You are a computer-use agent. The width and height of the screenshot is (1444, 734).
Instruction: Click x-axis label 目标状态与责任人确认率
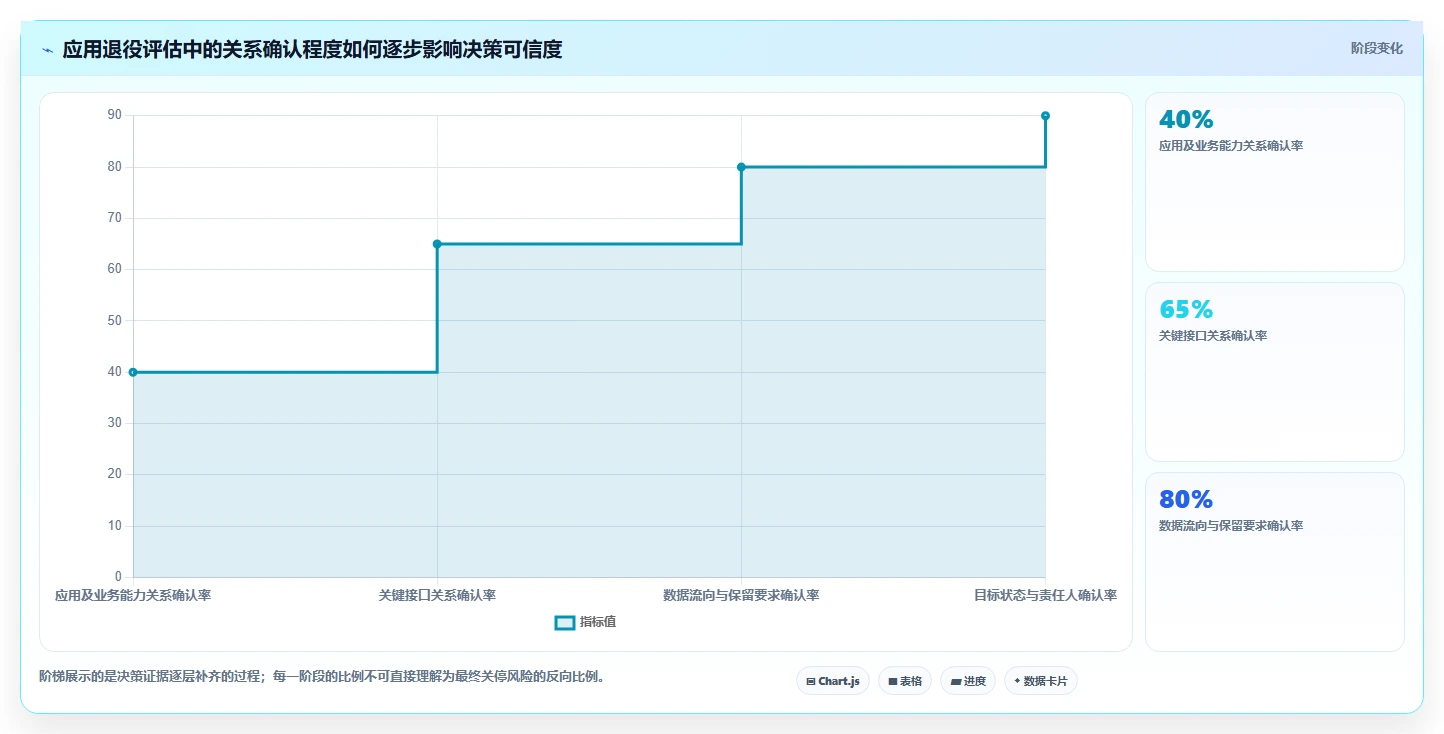(1045, 595)
